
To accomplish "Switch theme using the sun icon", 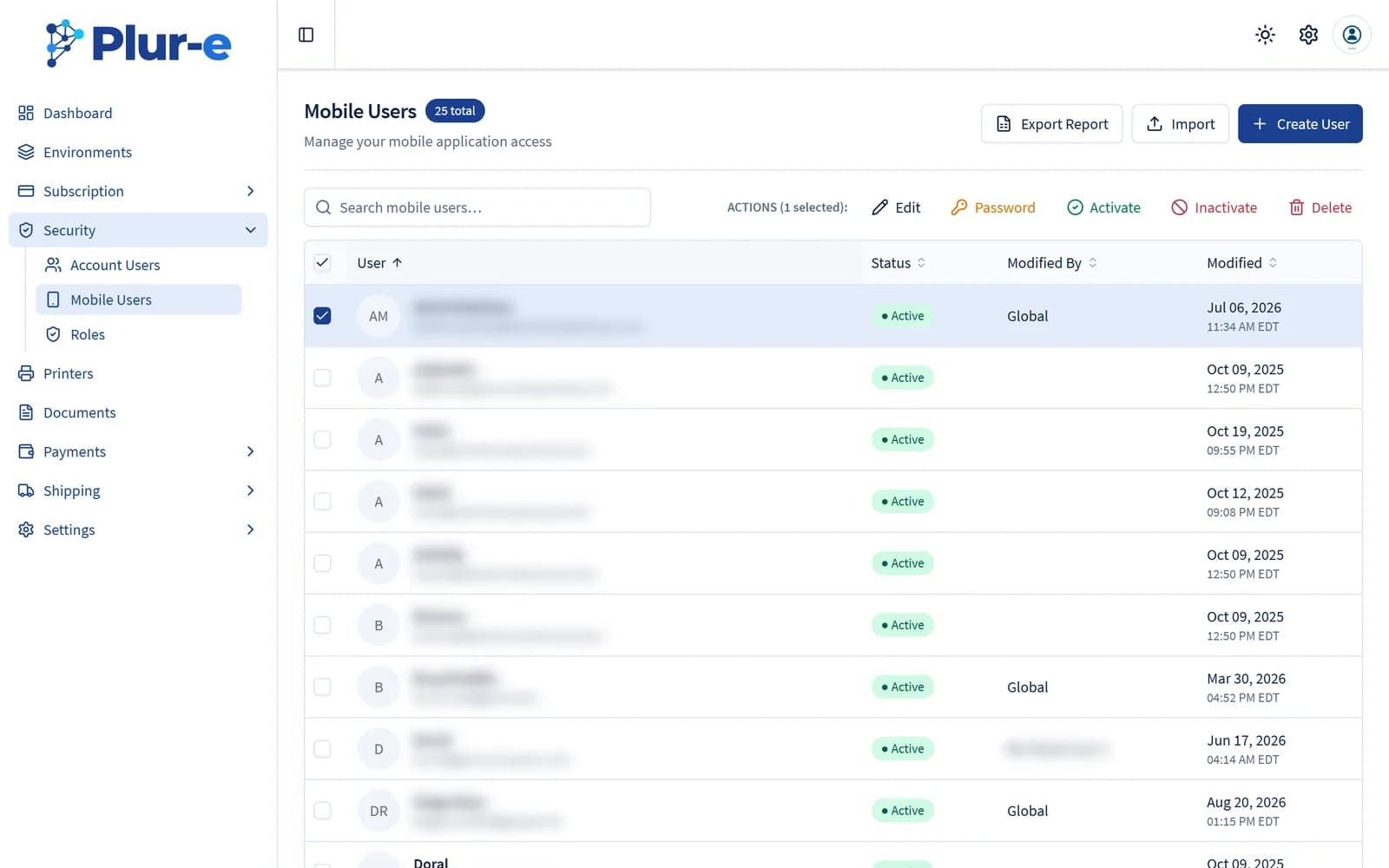I will click(x=1265, y=35).
